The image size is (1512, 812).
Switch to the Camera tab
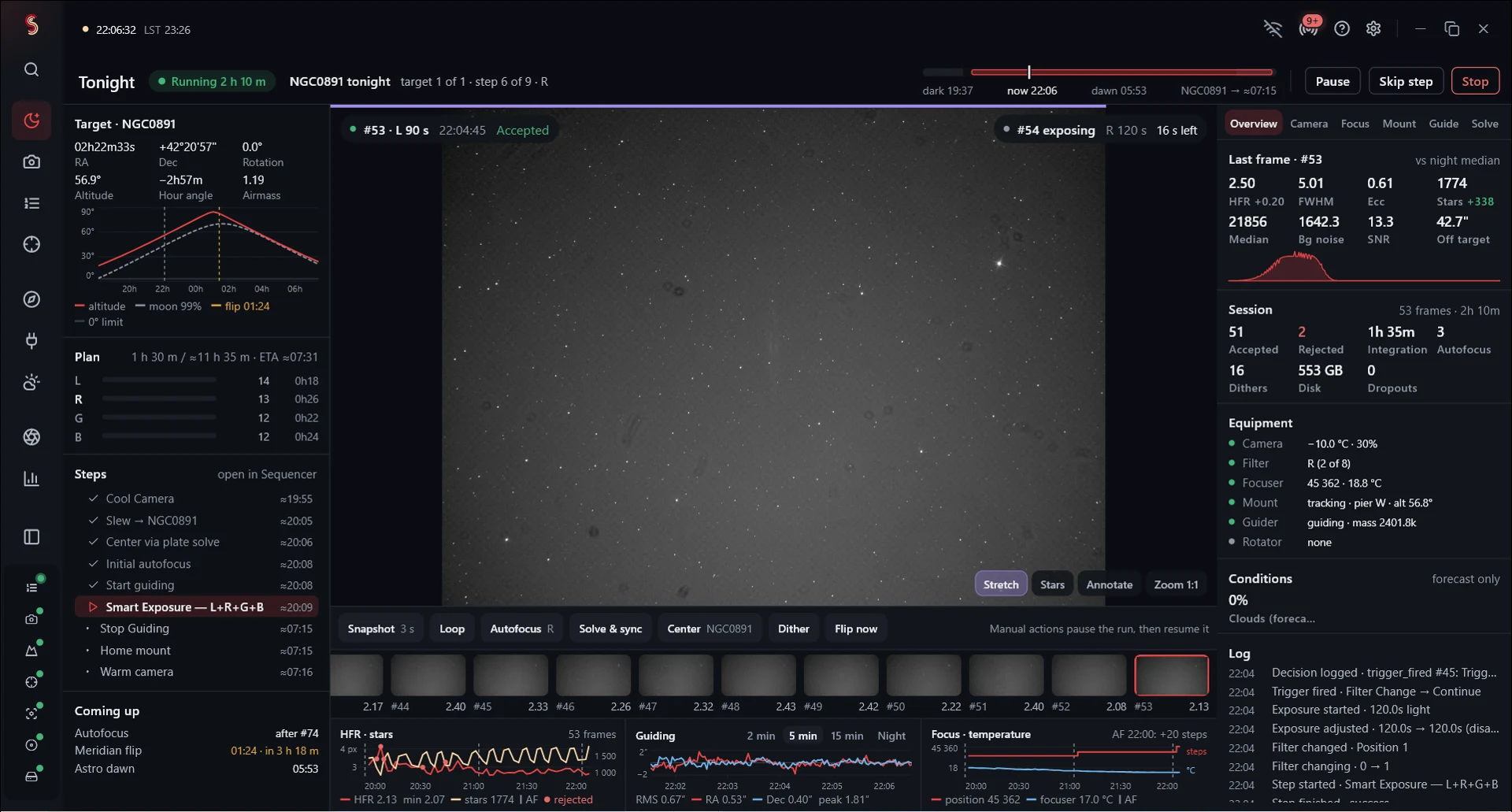click(1309, 124)
